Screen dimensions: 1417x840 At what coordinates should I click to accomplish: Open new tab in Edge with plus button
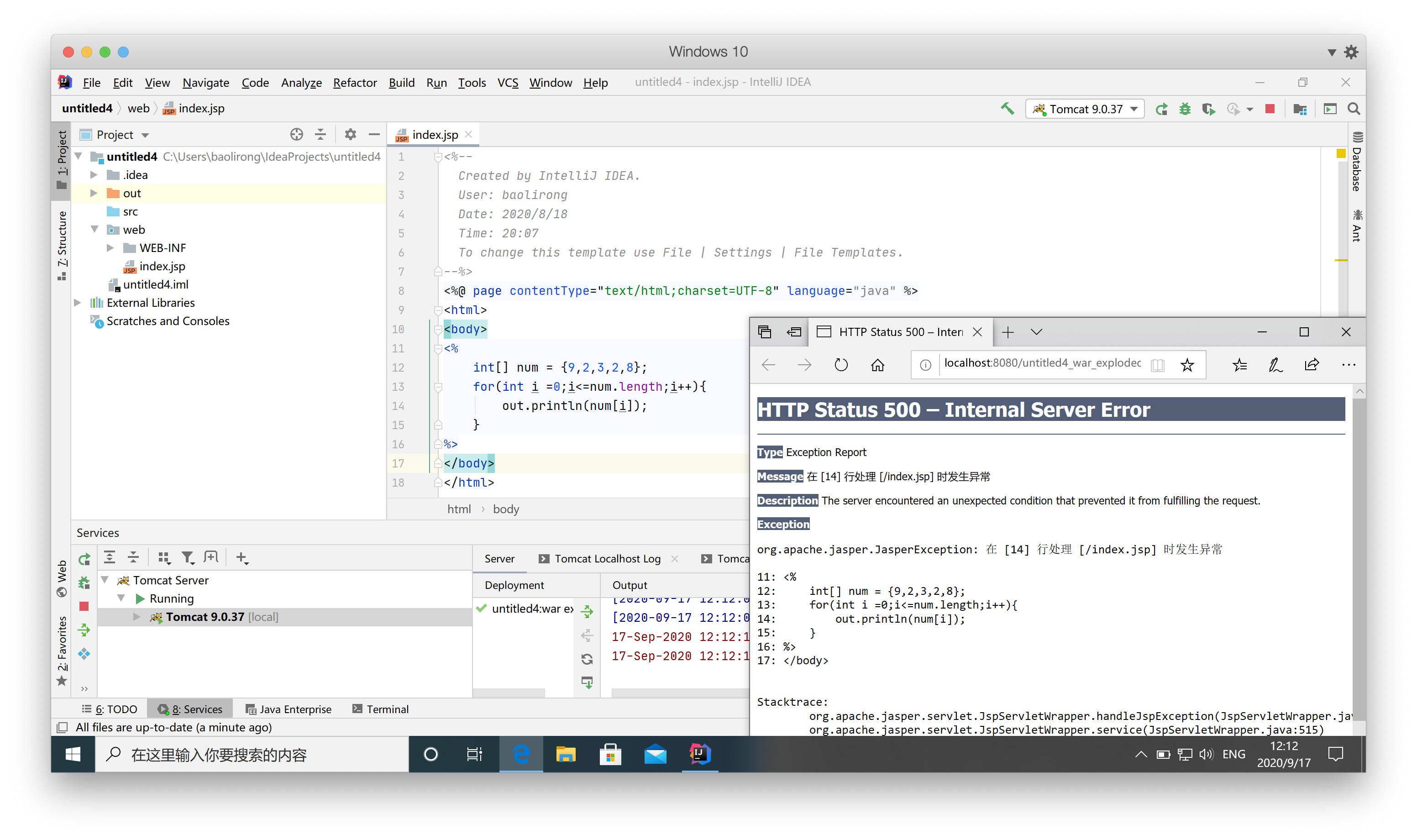1008,332
